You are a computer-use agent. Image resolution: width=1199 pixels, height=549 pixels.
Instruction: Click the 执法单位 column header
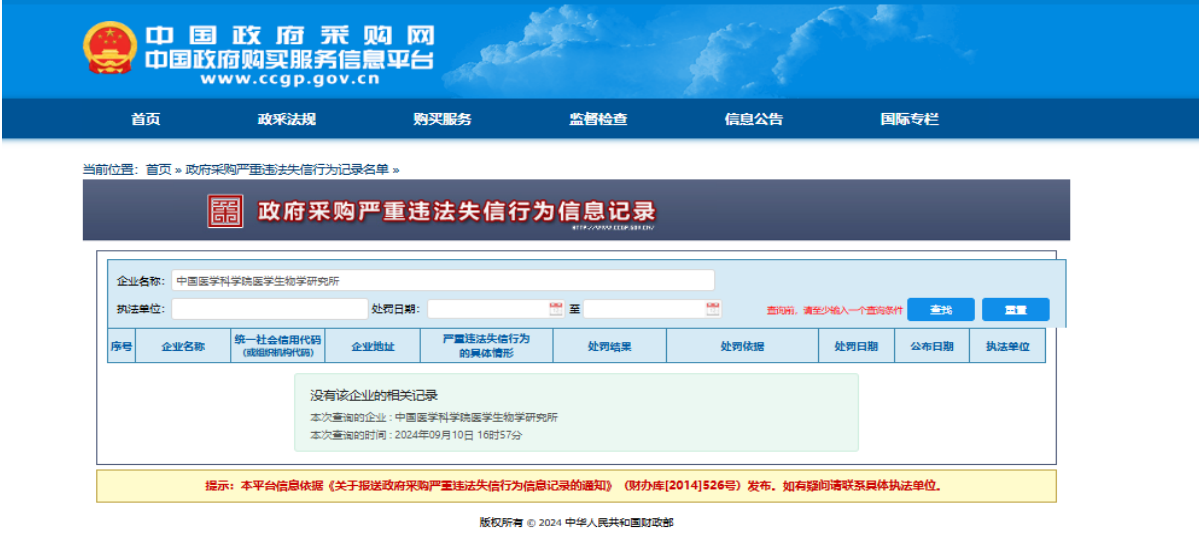coord(1008,346)
